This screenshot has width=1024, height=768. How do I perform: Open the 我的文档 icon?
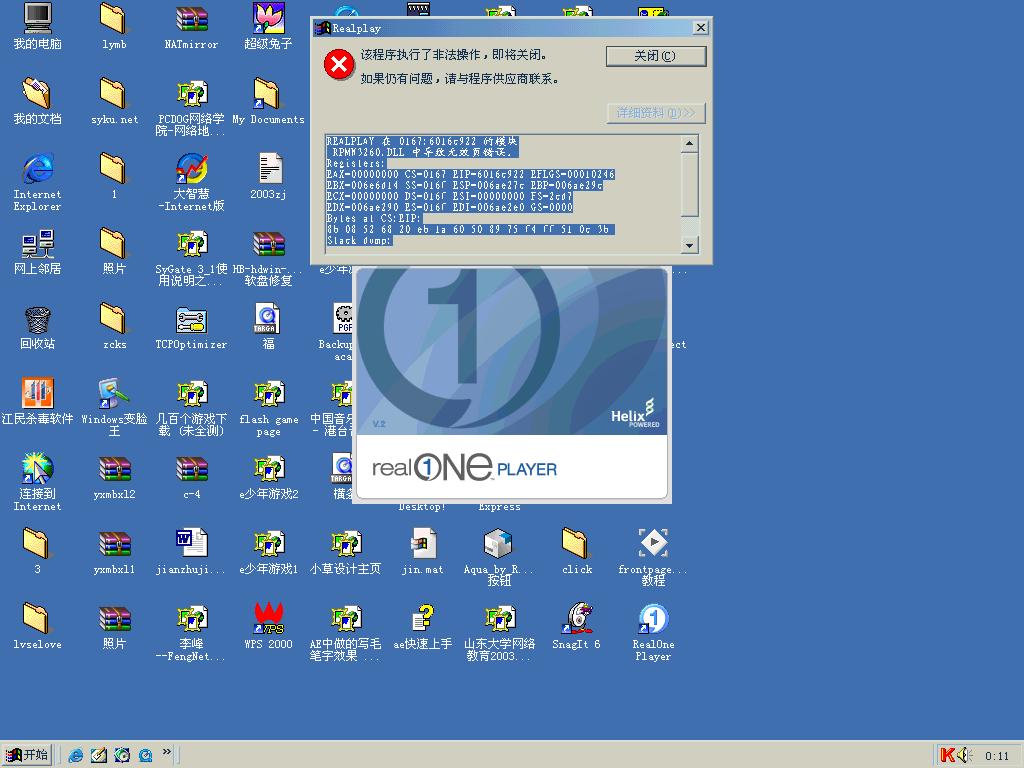pyautogui.click(x=37, y=93)
